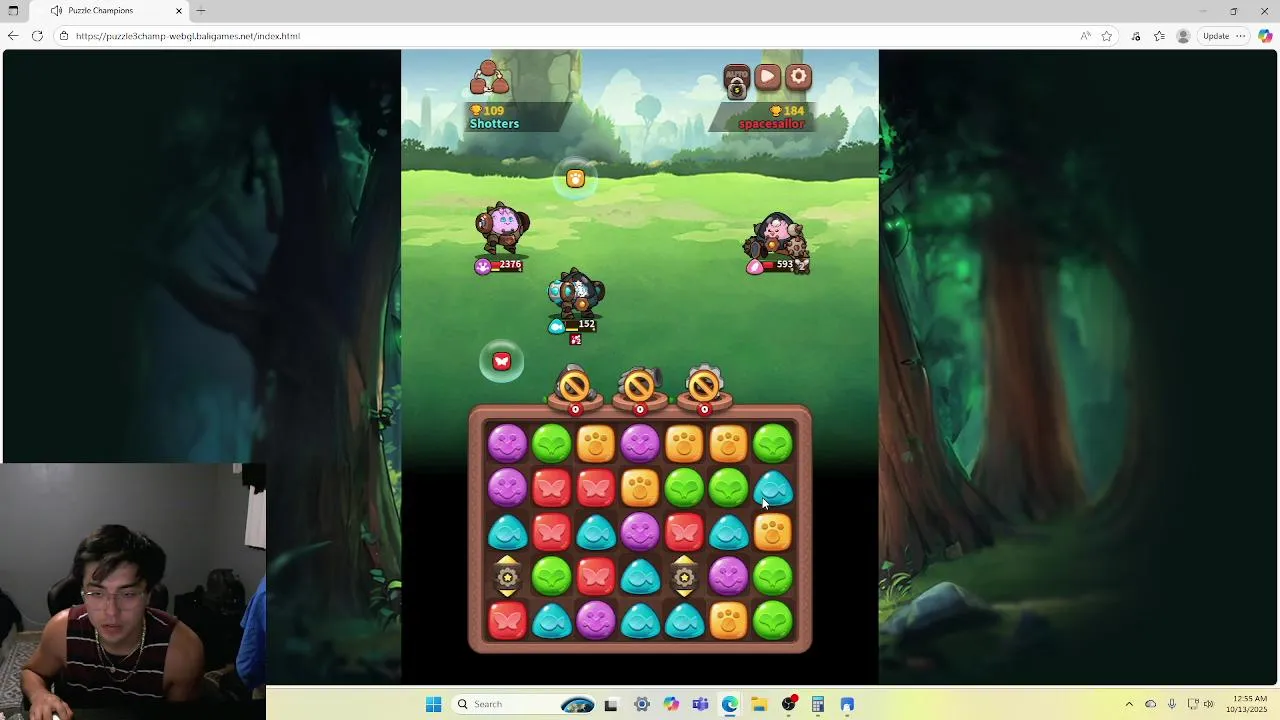Mute the Puzzle Champions tab audio icon

pos(56,10)
